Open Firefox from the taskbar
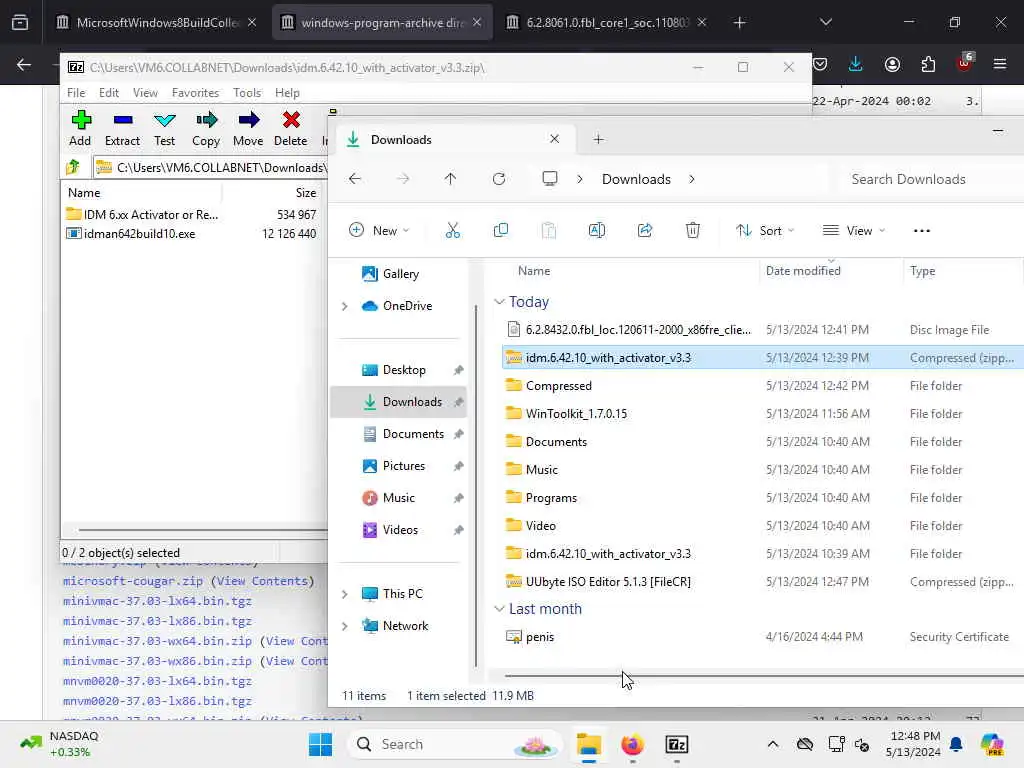The width and height of the screenshot is (1024, 768). [x=632, y=744]
